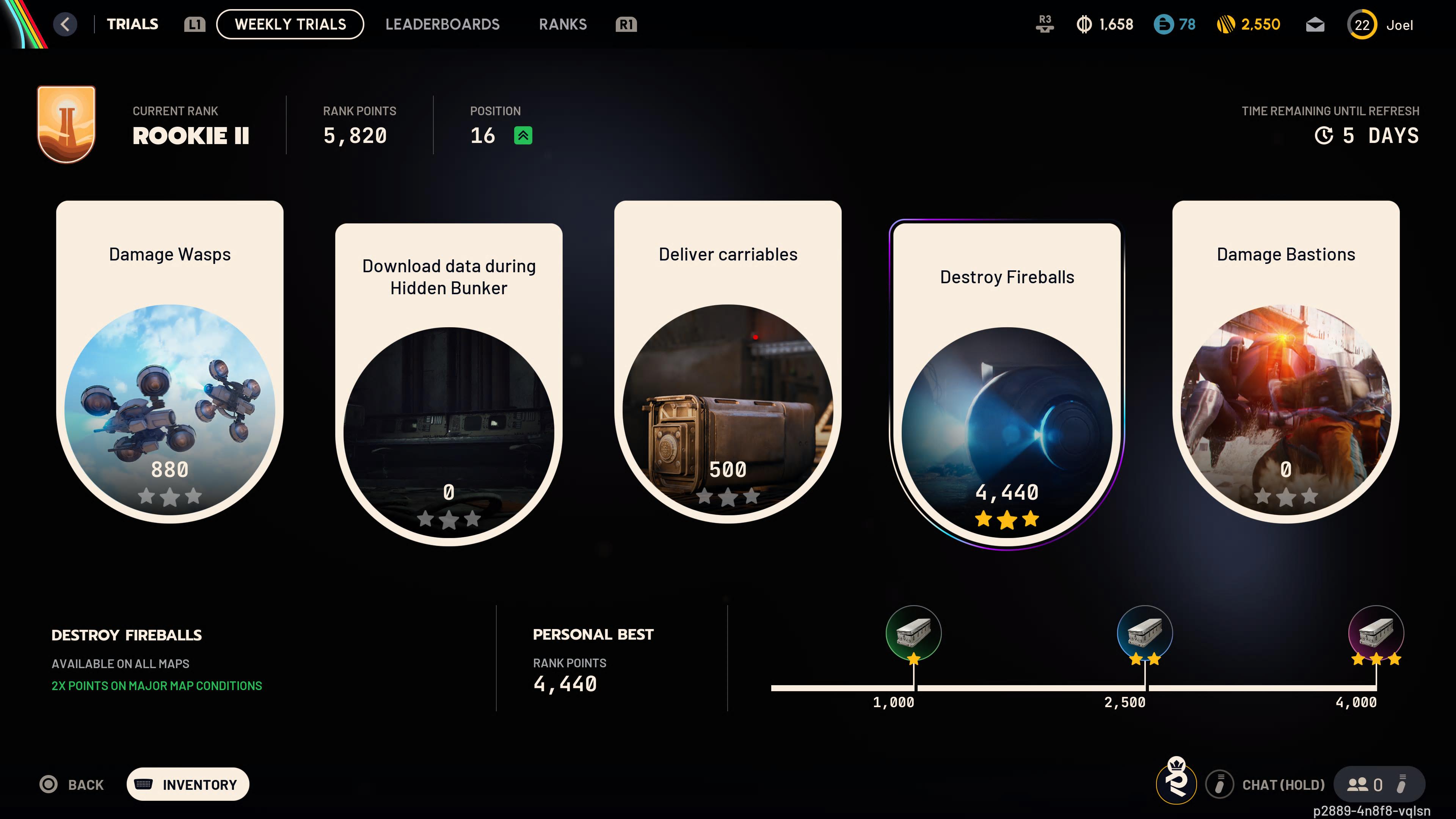The width and height of the screenshot is (1456, 819).
Task: Click the back arrow icon
Action: click(x=65, y=24)
